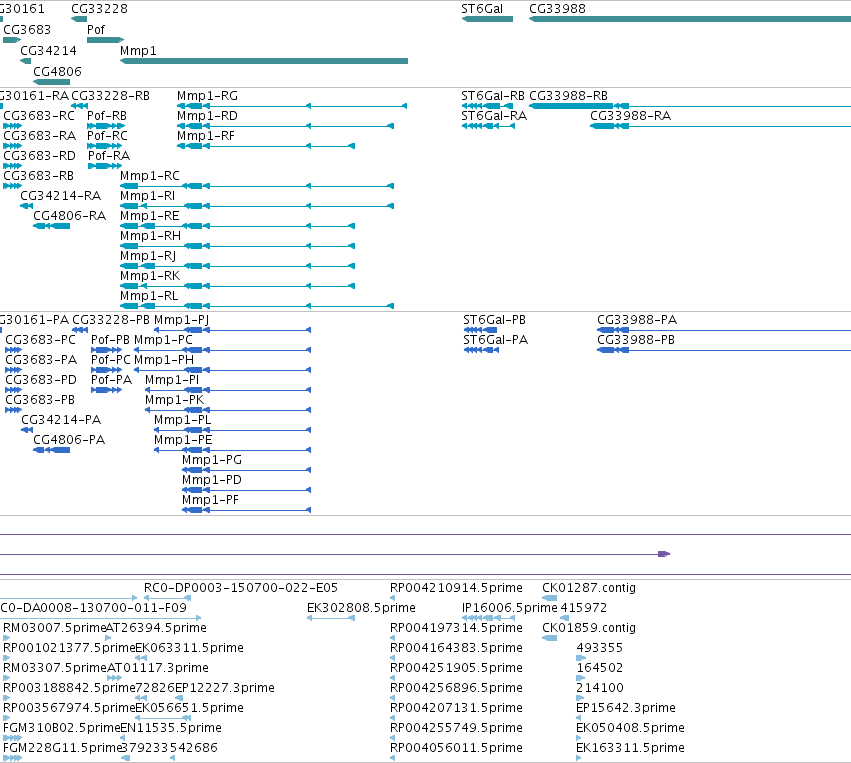Select the CG4806 gene label
Image resolution: width=851 pixels, height=763 pixels.
[x=57, y=72]
